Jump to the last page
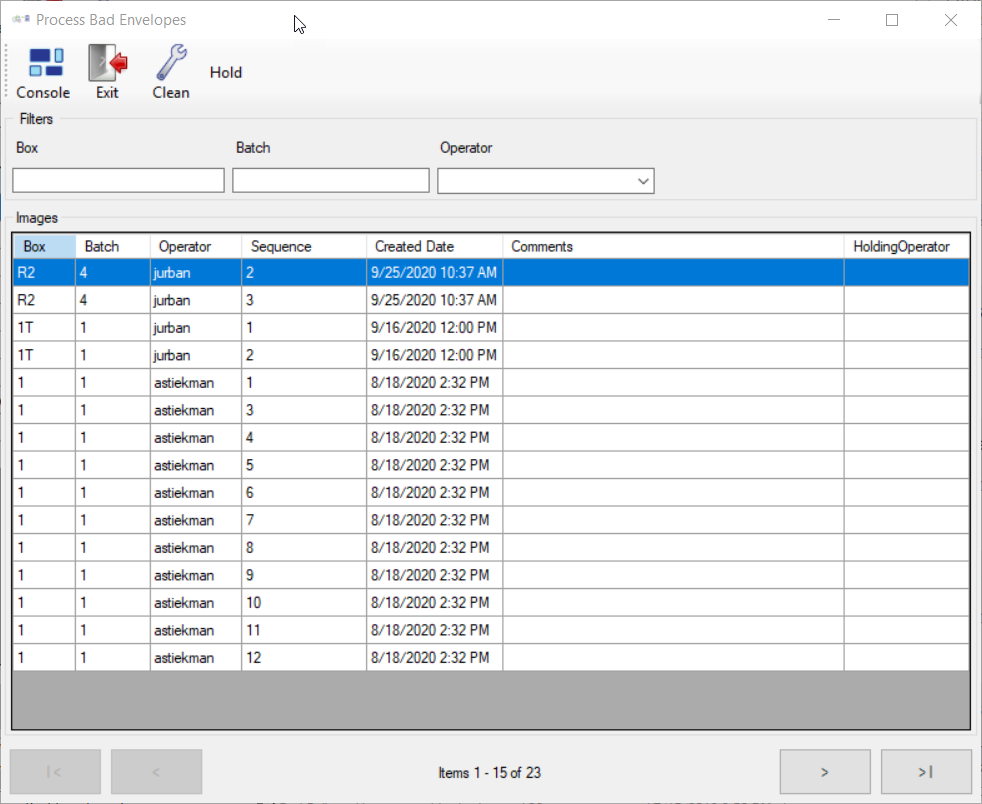 click(926, 772)
